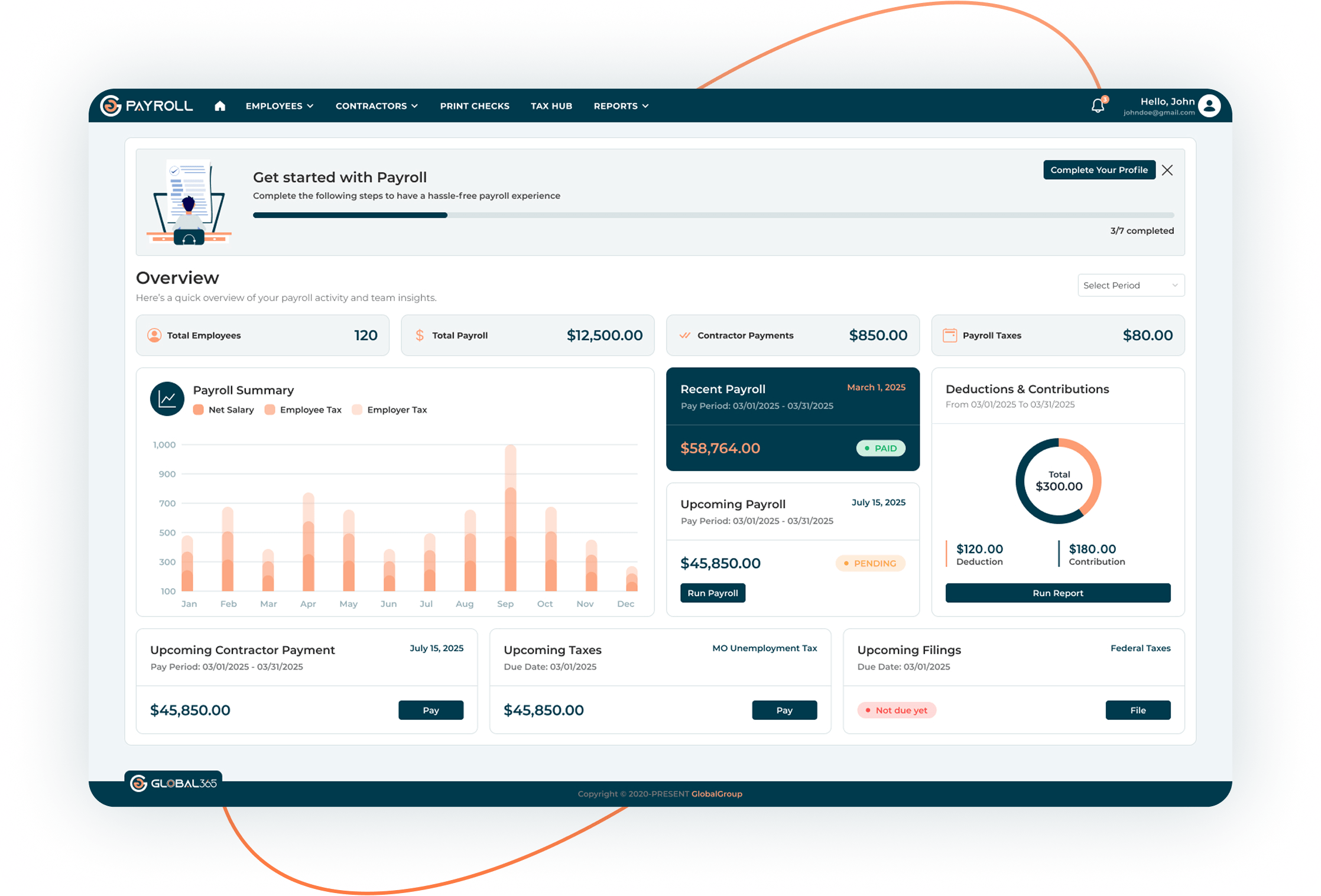Dismiss the Get started banner

(1167, 170)
